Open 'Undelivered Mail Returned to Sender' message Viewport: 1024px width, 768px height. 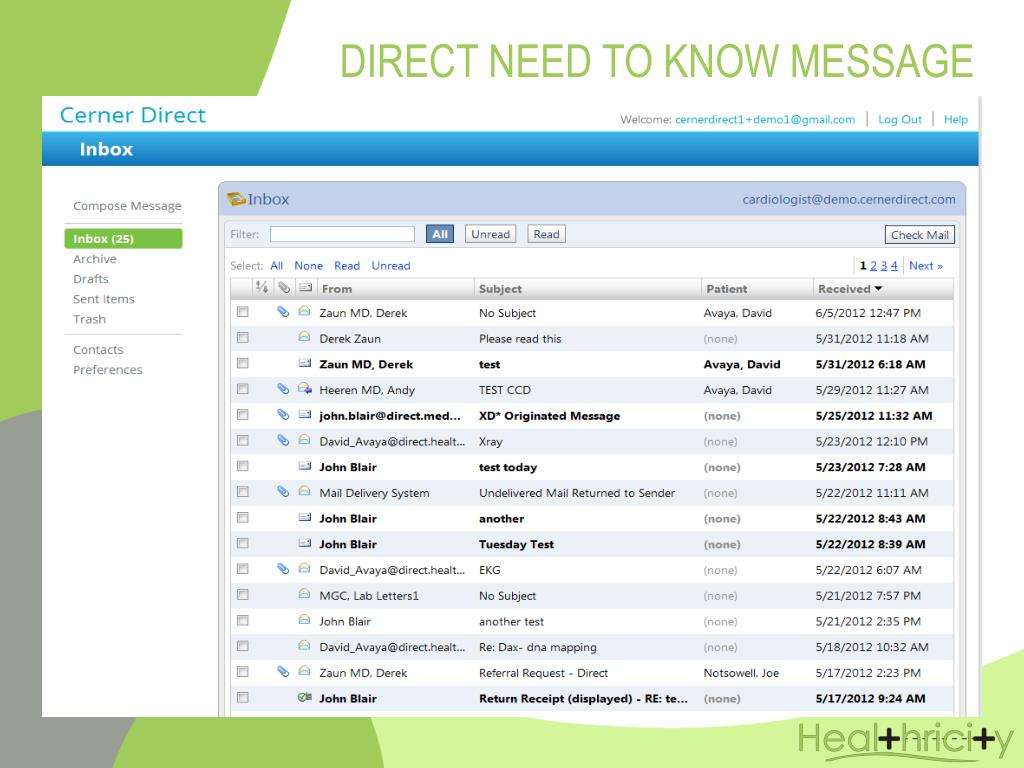point(577,493)
